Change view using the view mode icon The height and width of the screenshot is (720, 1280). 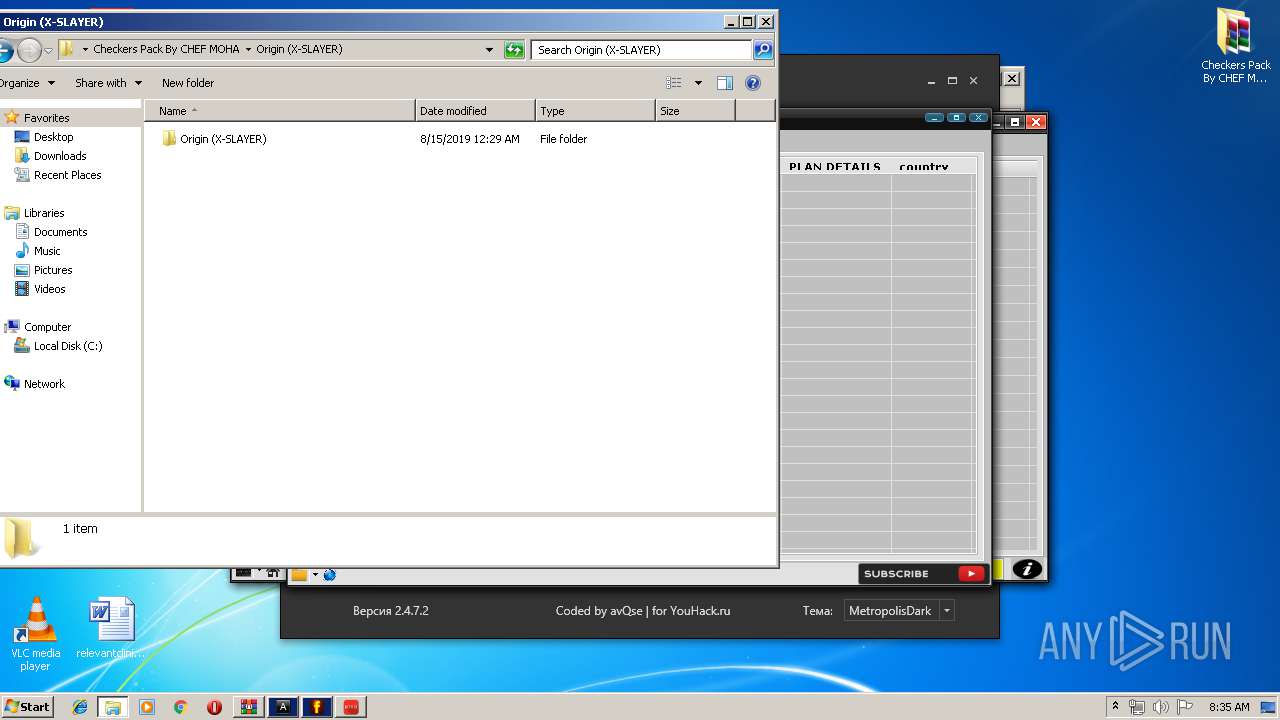[674, 83]
